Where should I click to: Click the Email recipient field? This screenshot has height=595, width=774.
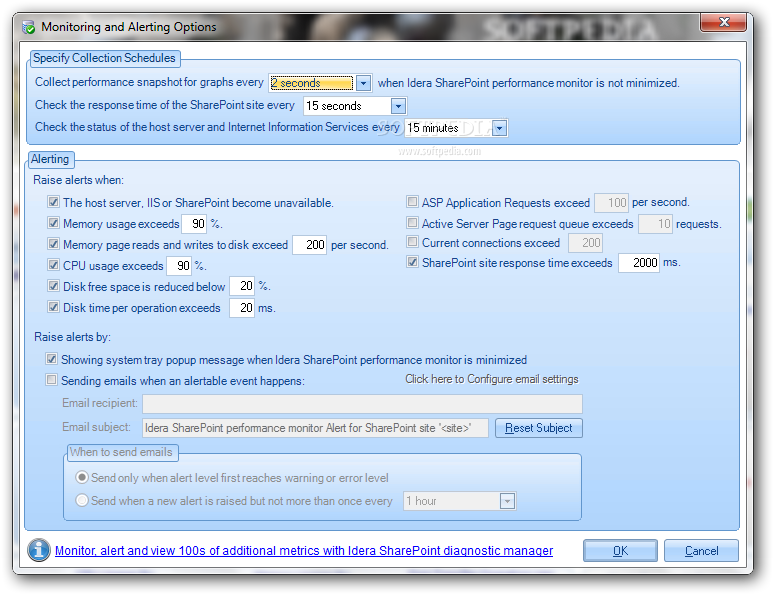[362, 404]
